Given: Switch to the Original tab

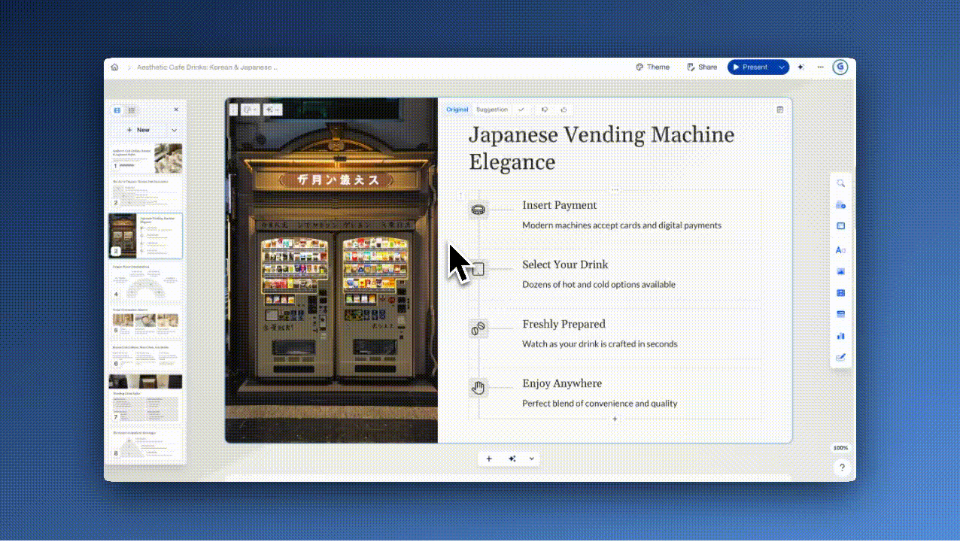Looking at the screenshot, I should [457, 110].
